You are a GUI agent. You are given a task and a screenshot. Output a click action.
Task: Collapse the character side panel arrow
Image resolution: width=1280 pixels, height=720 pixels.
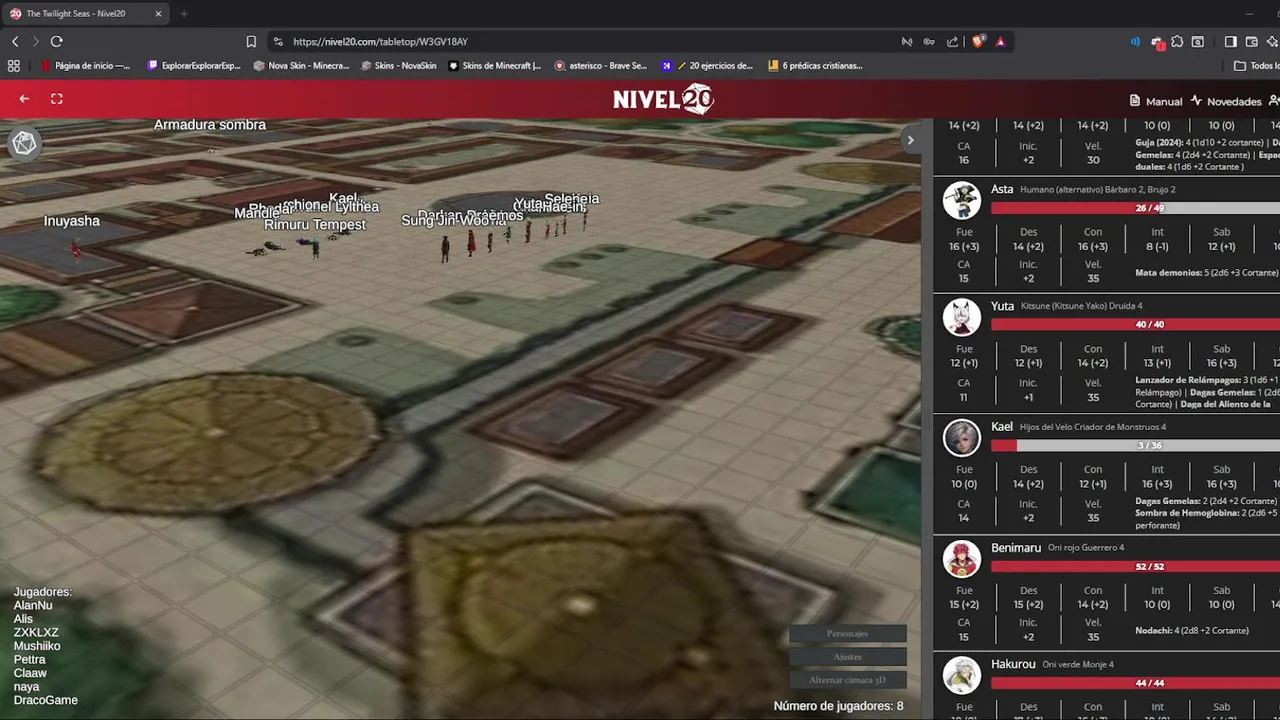(910, 141)
